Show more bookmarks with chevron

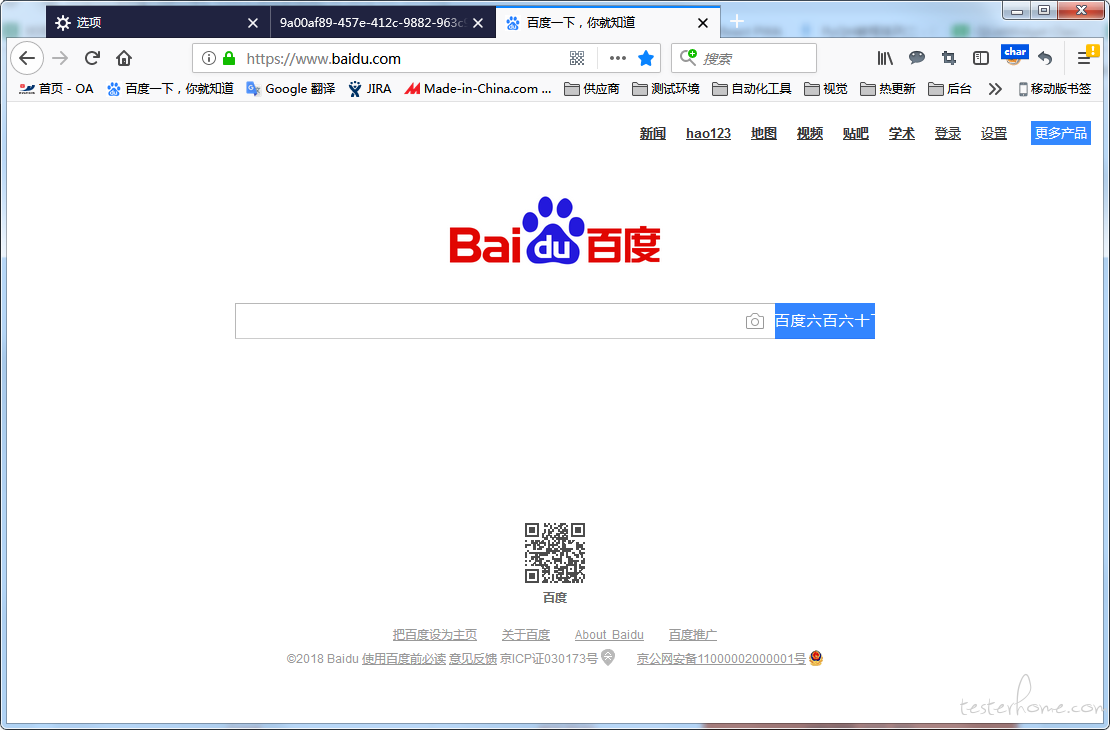[x=995, y=89]
